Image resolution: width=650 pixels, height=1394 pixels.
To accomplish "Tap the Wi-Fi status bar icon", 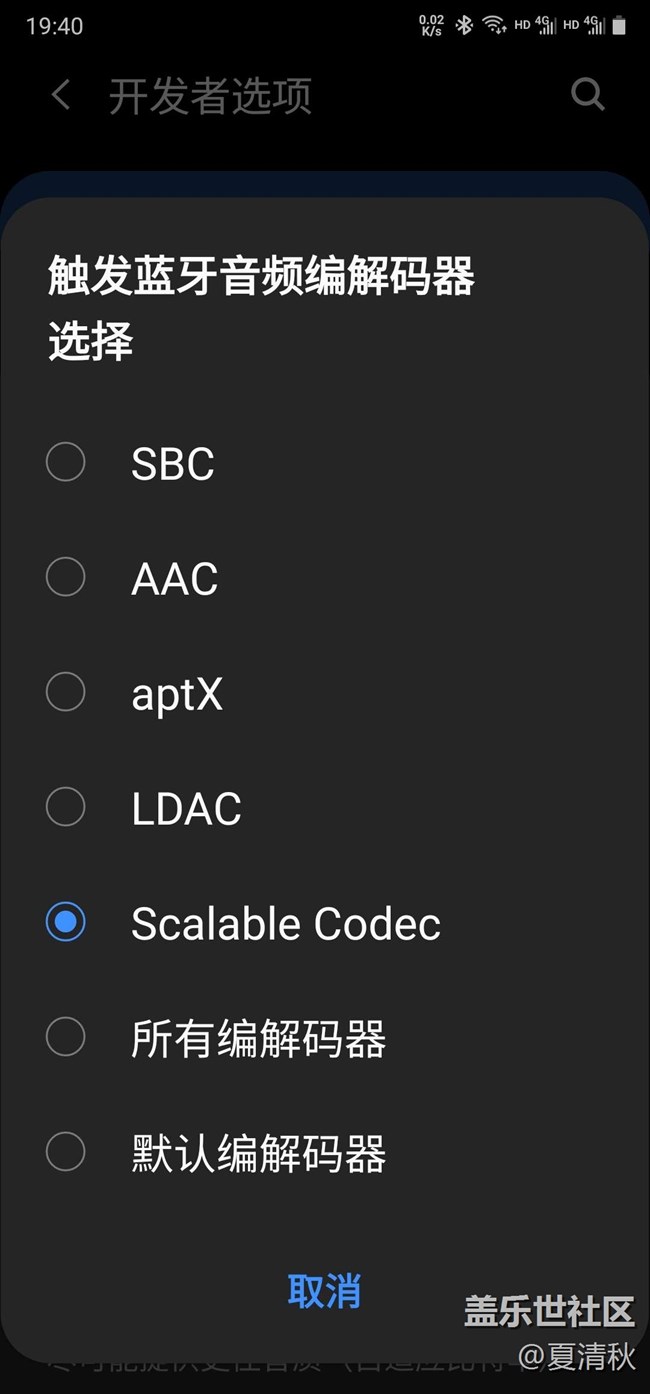I will (x=494, y=26).
